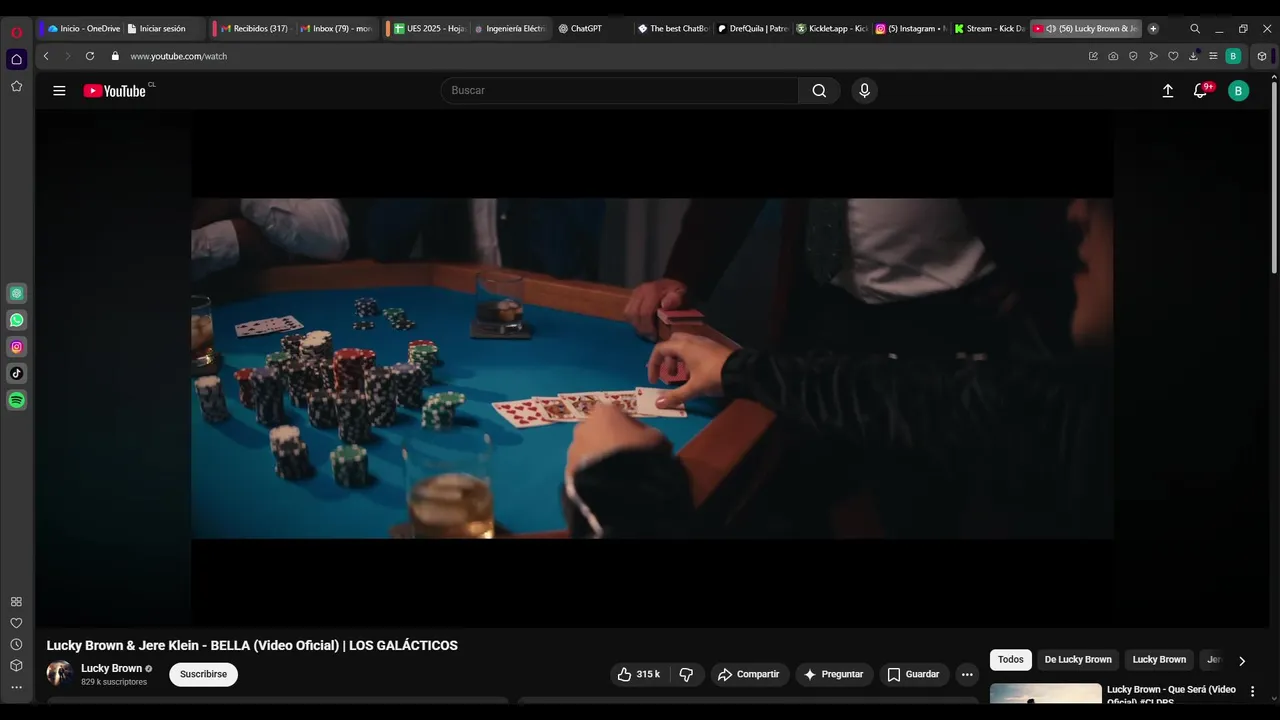1280x720 pixels.
Task: Save video with Guardar button
Action: point(914,674)
